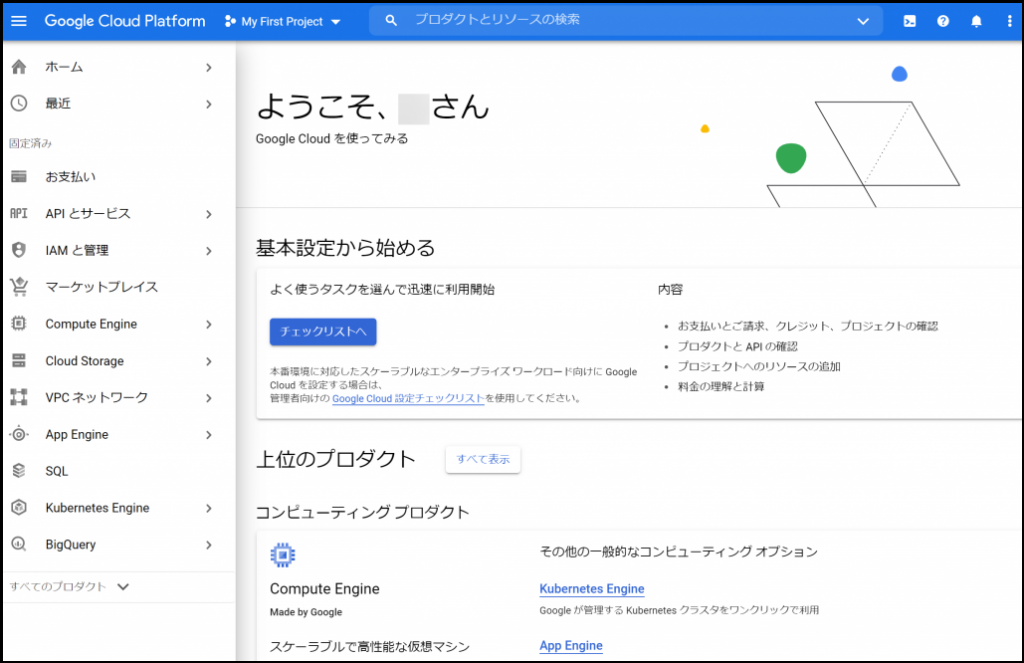Click the Compute Engine product card title
The image size is (1024, 663).
click(325, 589)
